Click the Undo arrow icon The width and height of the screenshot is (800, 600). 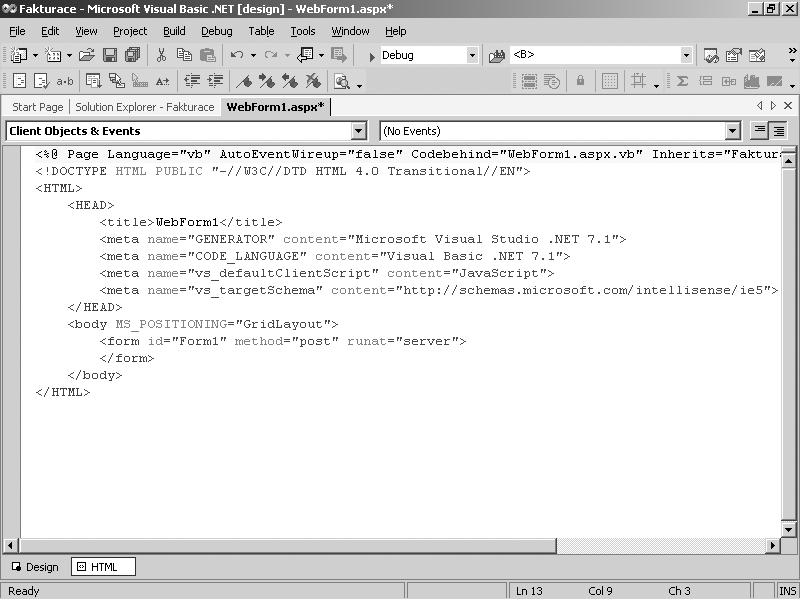[237, 55]
